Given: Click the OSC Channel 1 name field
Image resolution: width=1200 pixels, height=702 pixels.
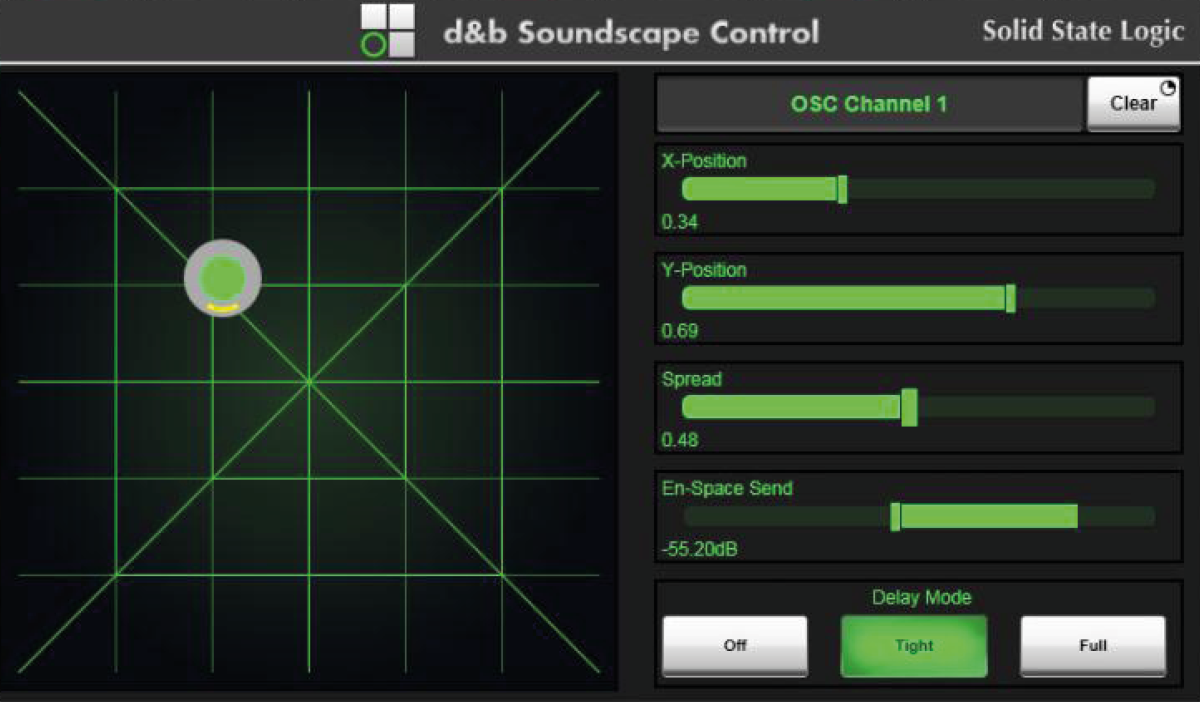Looking at the screenshot, I should [868, 104].
